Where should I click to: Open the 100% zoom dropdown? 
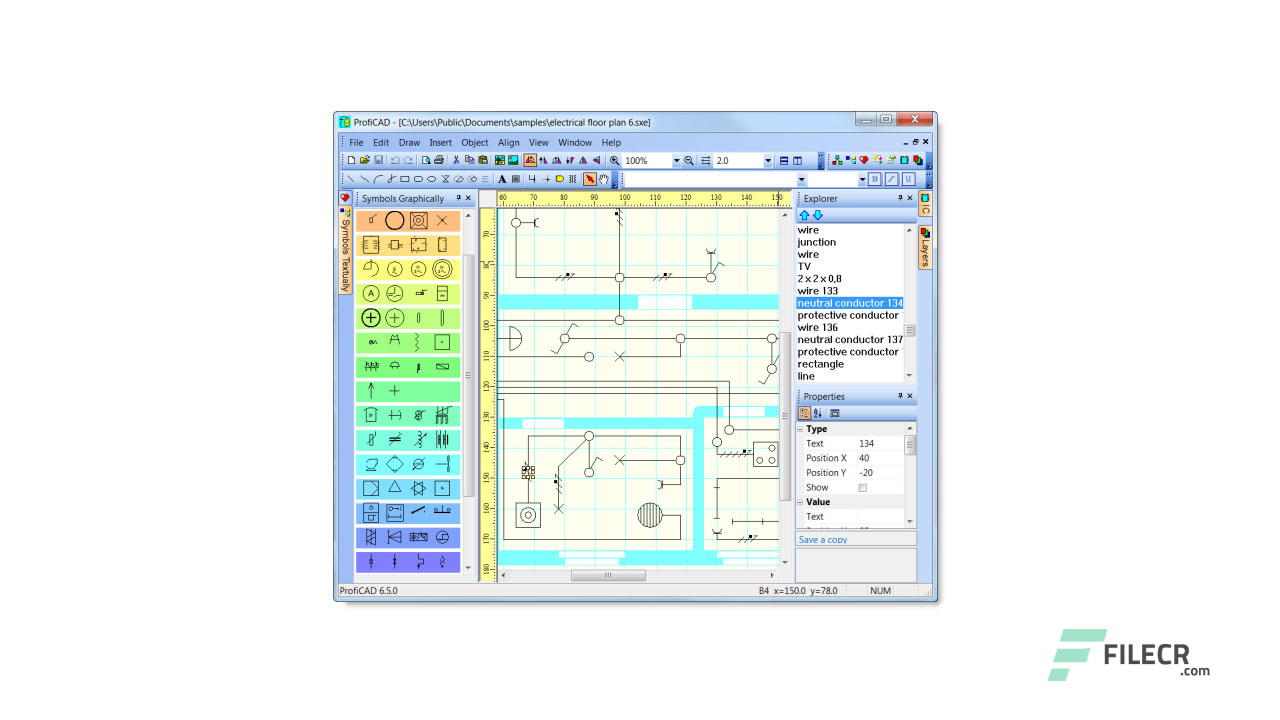676,160
